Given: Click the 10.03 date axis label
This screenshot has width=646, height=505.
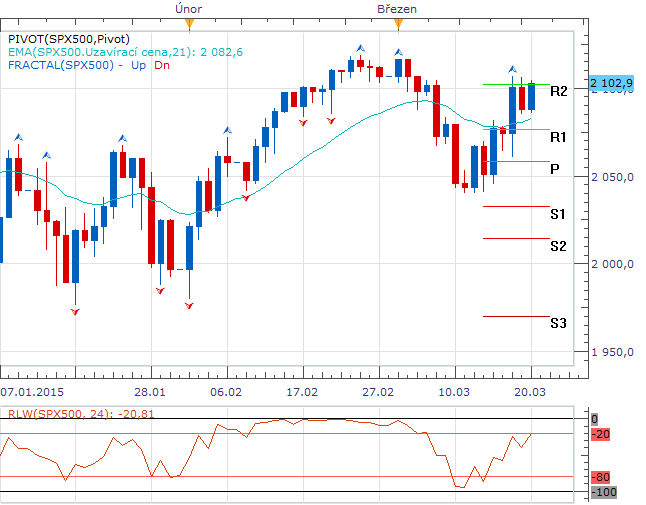Looking at the screenshot, I should point(454,392).
